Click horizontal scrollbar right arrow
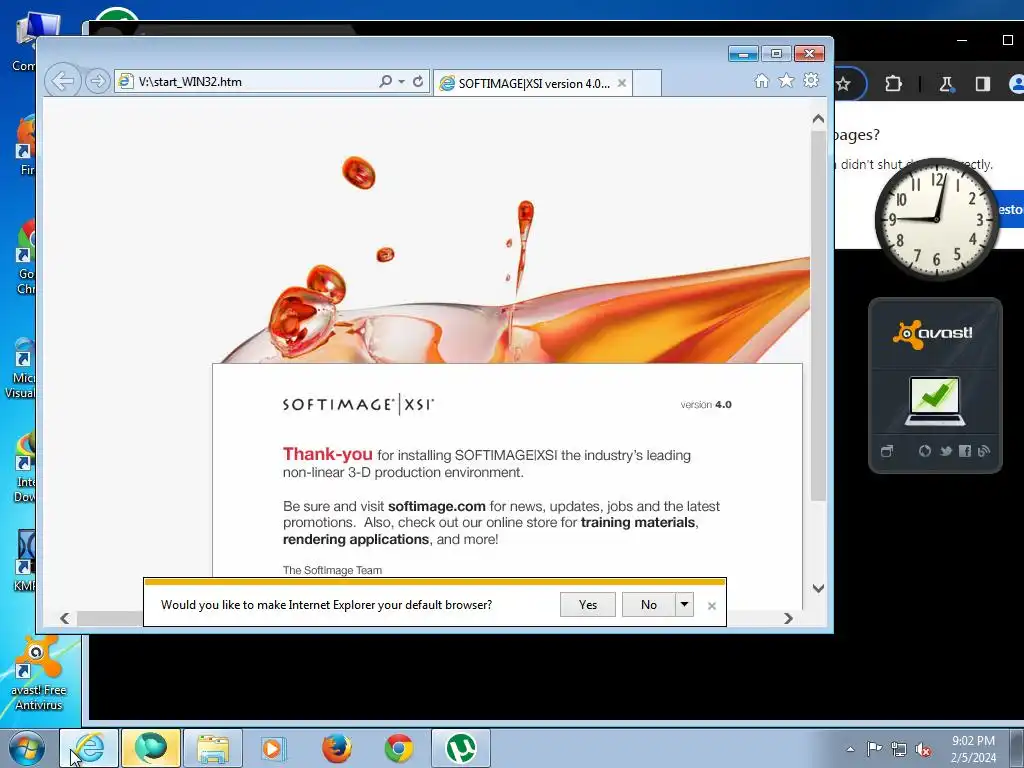 [788, 618]
